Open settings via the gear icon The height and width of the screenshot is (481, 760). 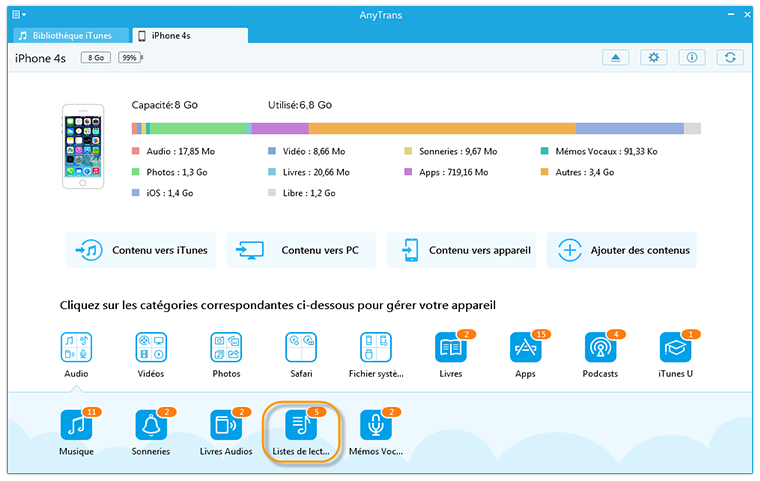(653, 58)
